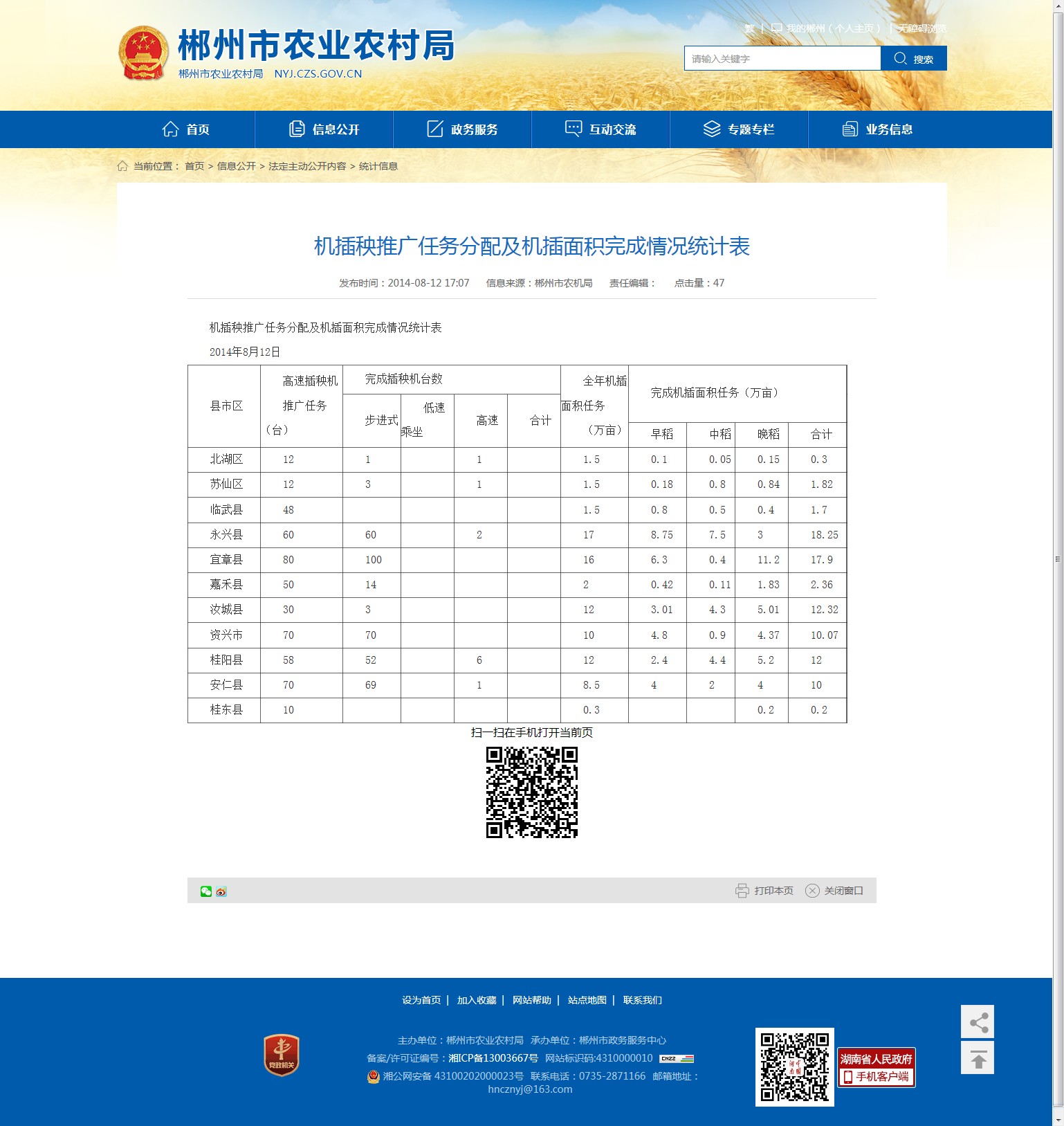This screenshot has width=1064, height=1126.
Task: Open 无障碍浏览 accessibility link
Action: (x=922, y=28)
